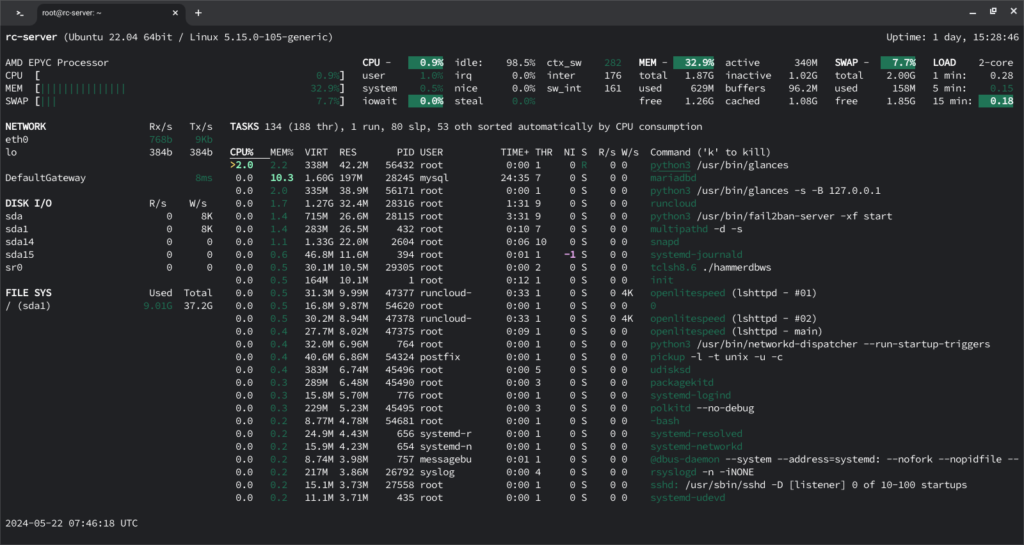
Task: Click the highlighted SWAP 7.7% value
Action: 899,63
